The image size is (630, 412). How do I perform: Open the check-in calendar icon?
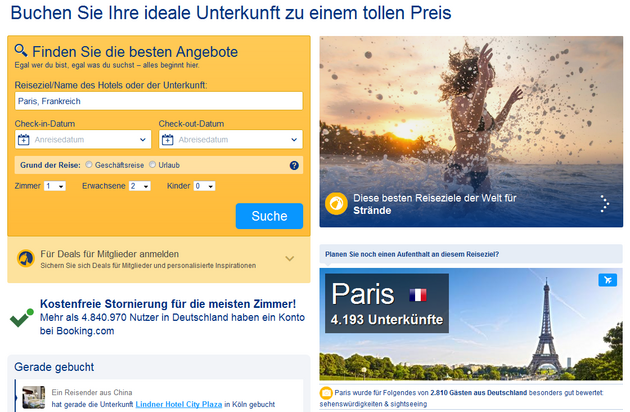24,139
